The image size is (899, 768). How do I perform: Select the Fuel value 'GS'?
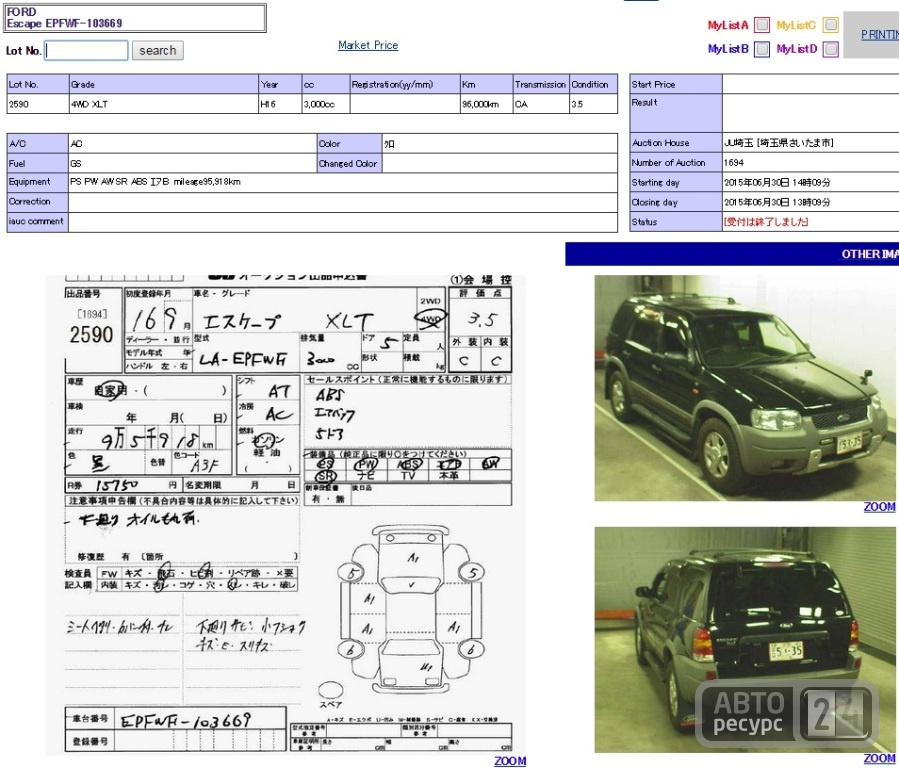click(76, 163)
